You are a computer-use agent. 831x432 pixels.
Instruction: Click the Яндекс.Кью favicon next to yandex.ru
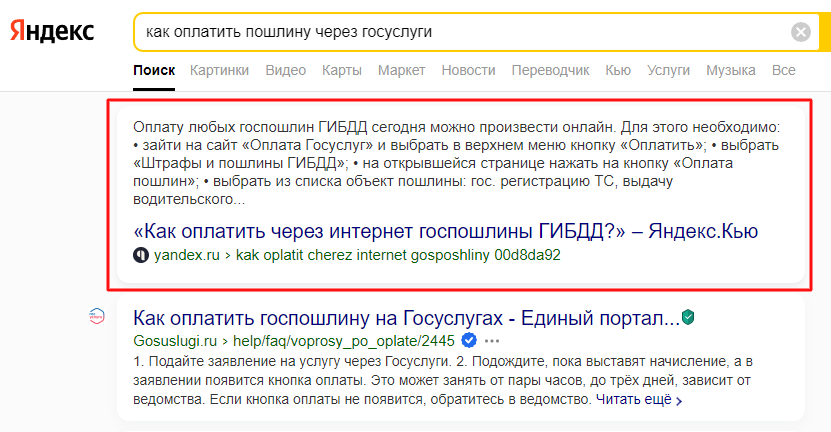click(x=140, y=255)
